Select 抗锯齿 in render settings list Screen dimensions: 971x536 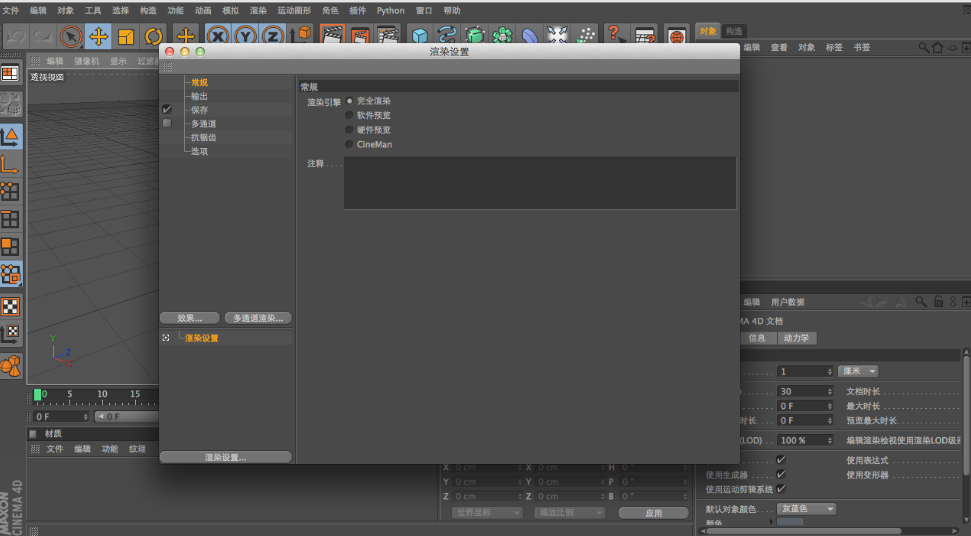pos(204,137)
